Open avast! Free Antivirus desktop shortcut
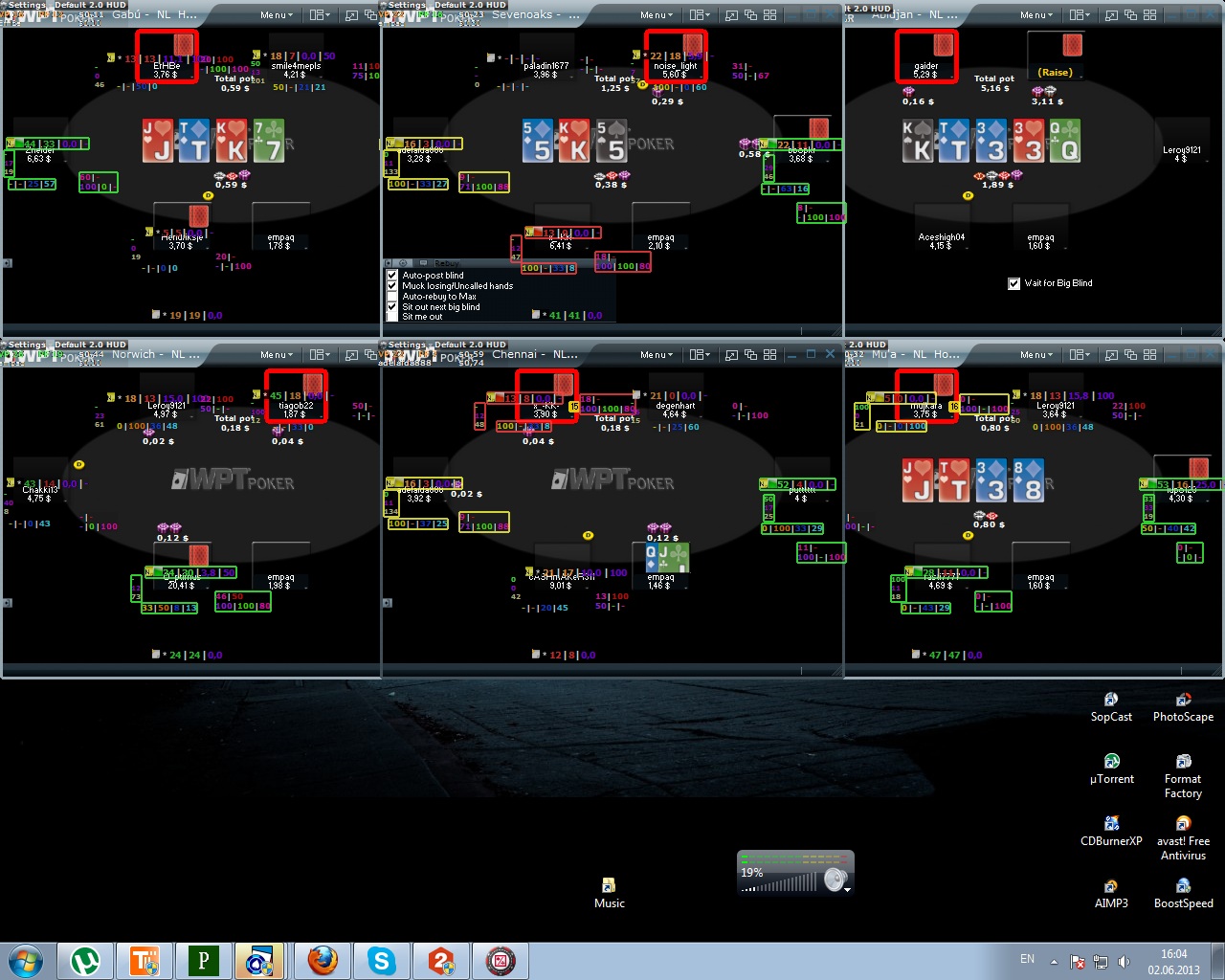This screenshot has width=1225, height=980. point(1183,838)
